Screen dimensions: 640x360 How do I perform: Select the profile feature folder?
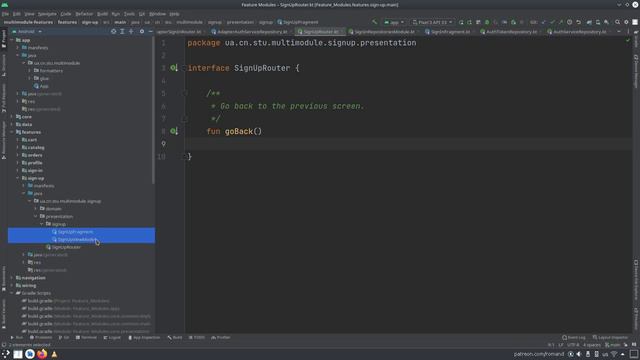(x=35, y=162)
